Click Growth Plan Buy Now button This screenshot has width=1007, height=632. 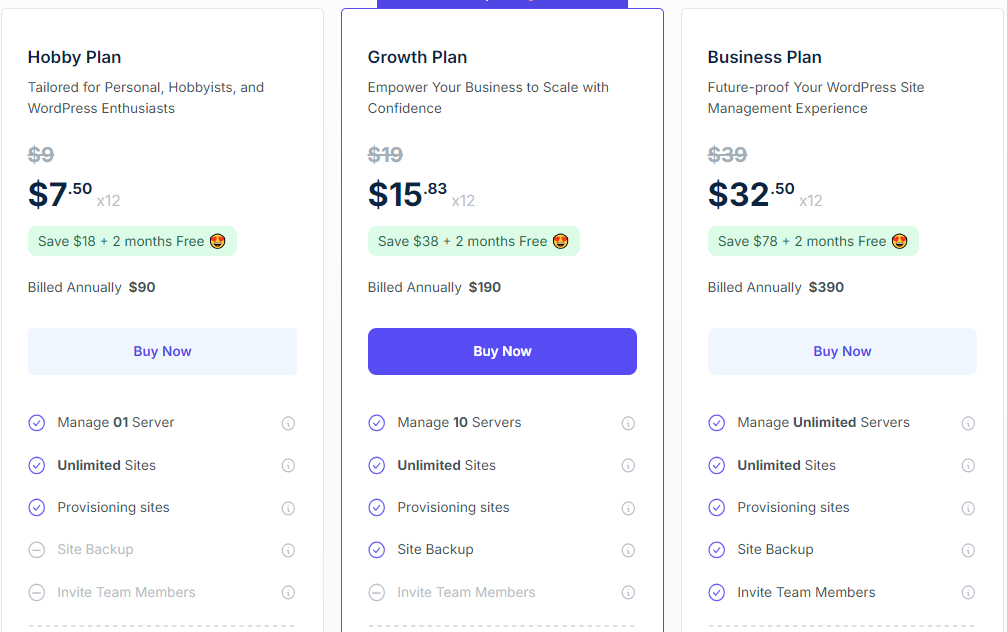[502, 351]
